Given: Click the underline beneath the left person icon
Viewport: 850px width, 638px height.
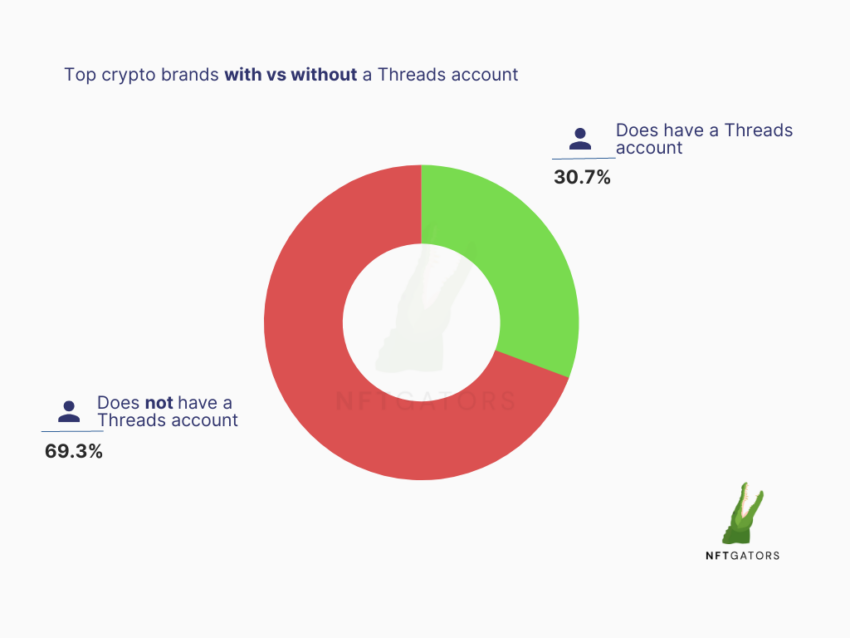Looking at the screenshot, I should pyautogui.click(x=72, y=431).
